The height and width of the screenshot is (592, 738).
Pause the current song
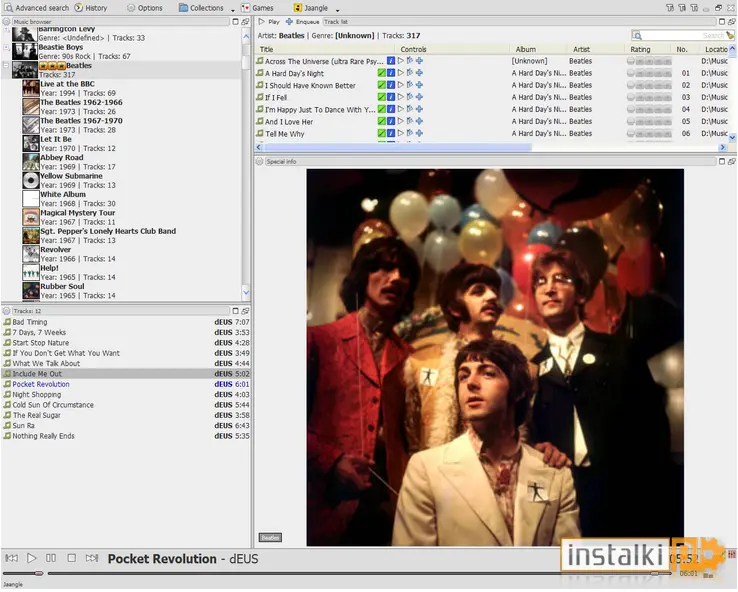tap(51, 558)
